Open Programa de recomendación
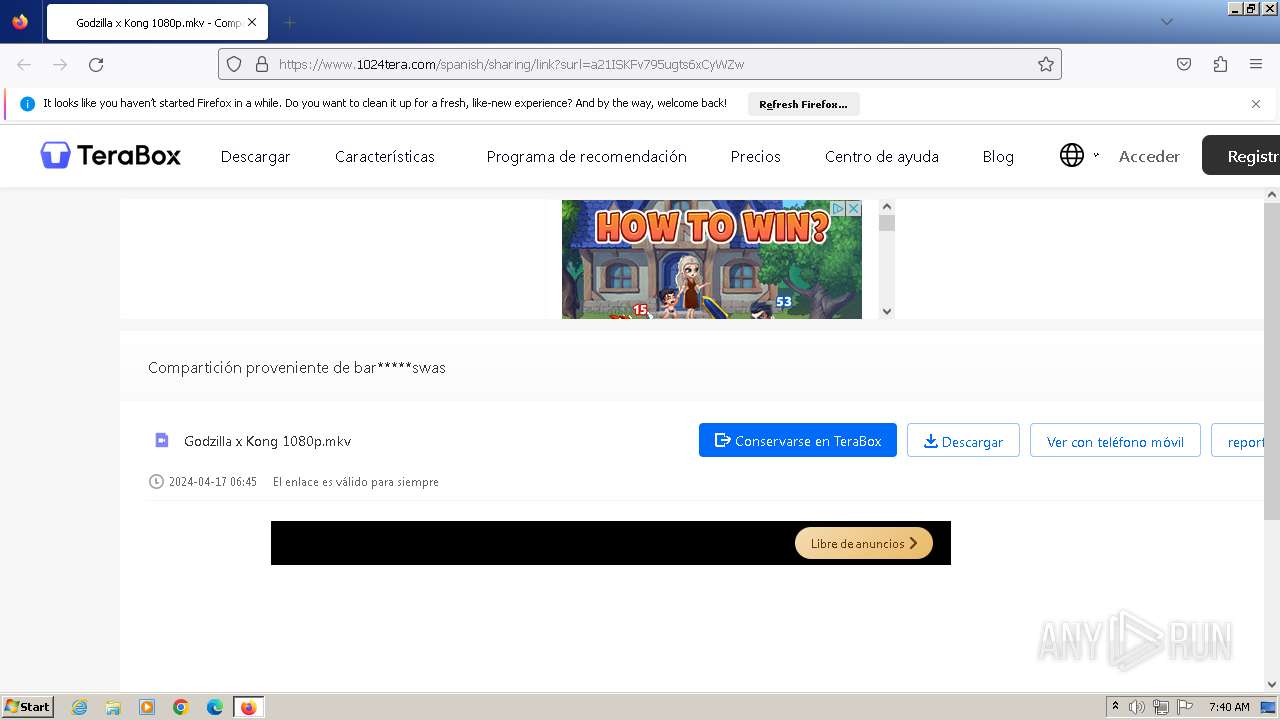This screenshot has width=1280, height=720. (x=586, y=156)
